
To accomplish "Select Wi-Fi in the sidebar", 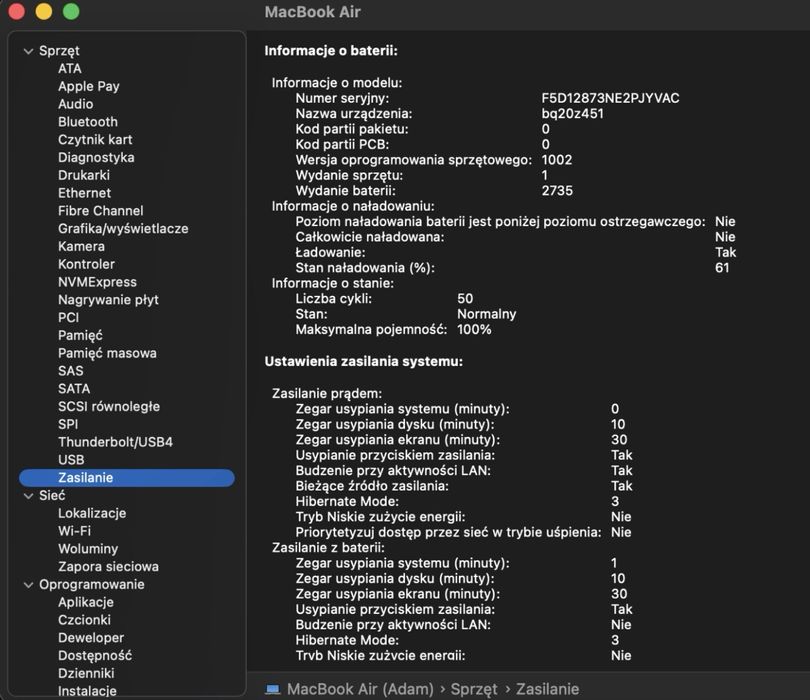I will (74, 531).
